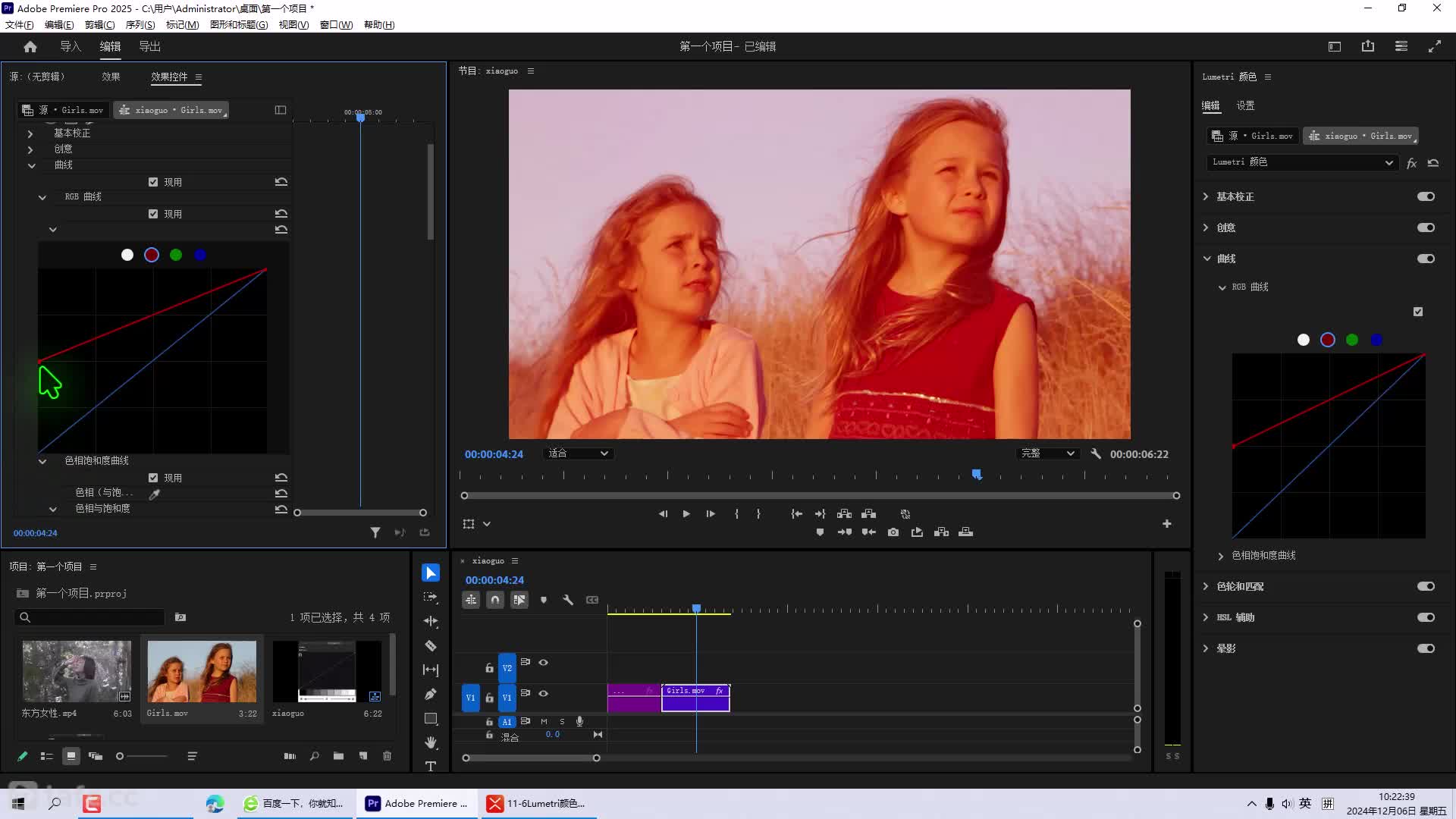Step forward one frame in Program monitor
1456x819 pixels.
point(711,513)
